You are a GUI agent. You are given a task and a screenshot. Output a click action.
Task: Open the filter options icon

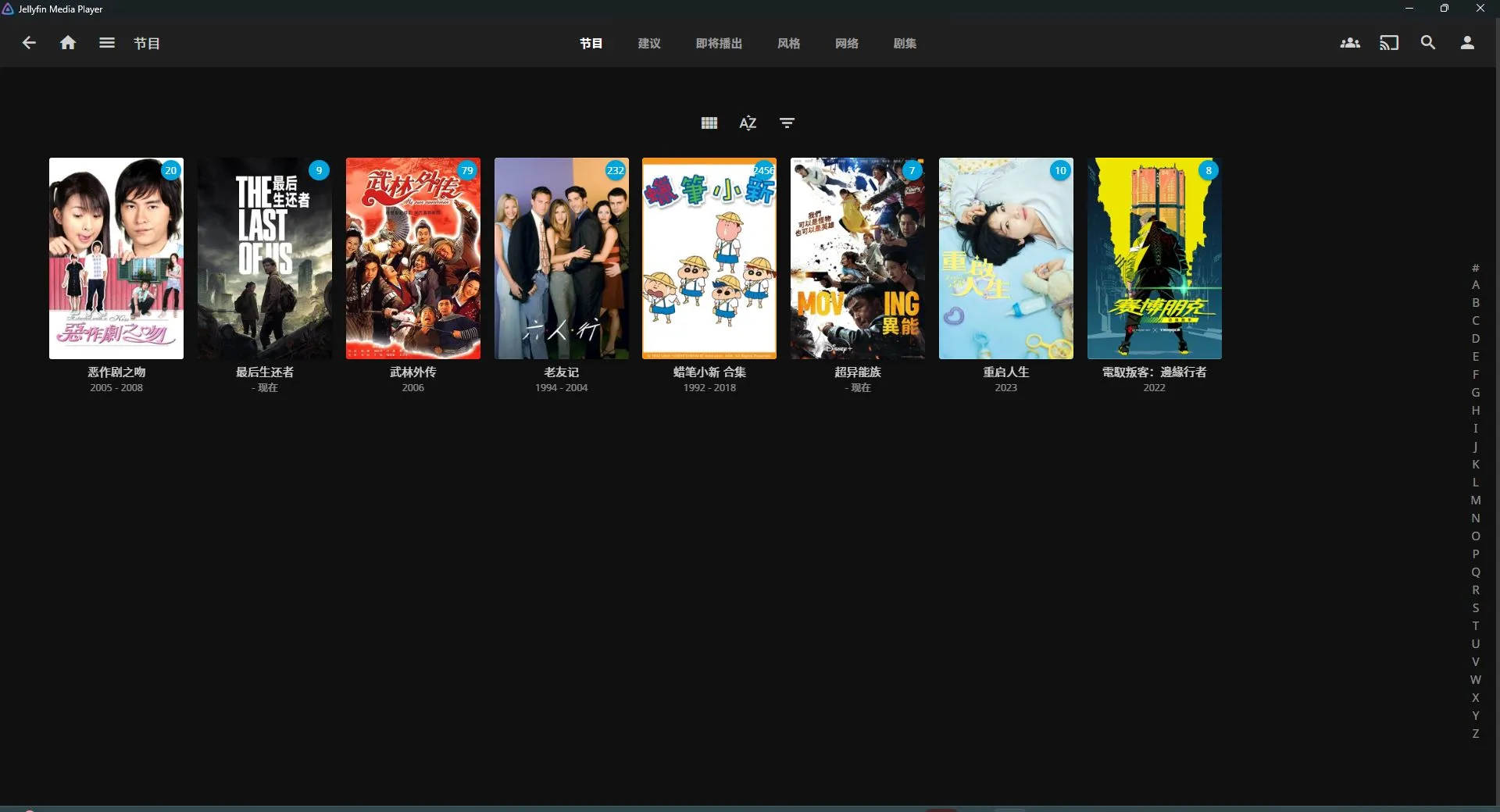point(787,123)
